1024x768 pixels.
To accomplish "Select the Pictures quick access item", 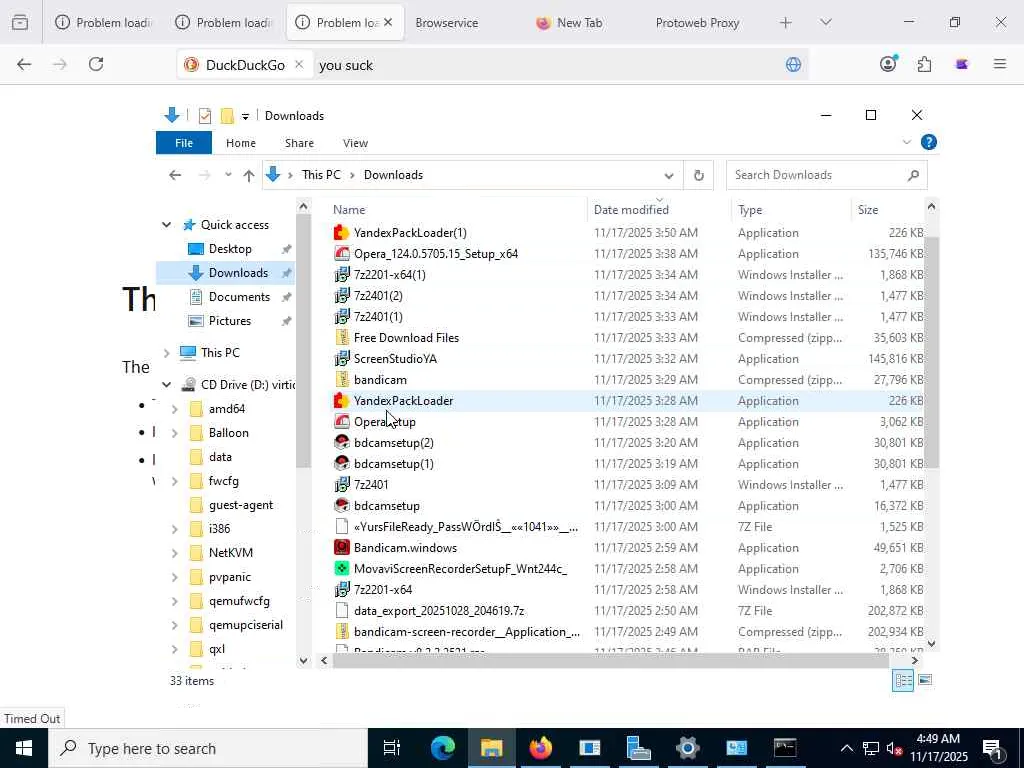I will 230,321.
